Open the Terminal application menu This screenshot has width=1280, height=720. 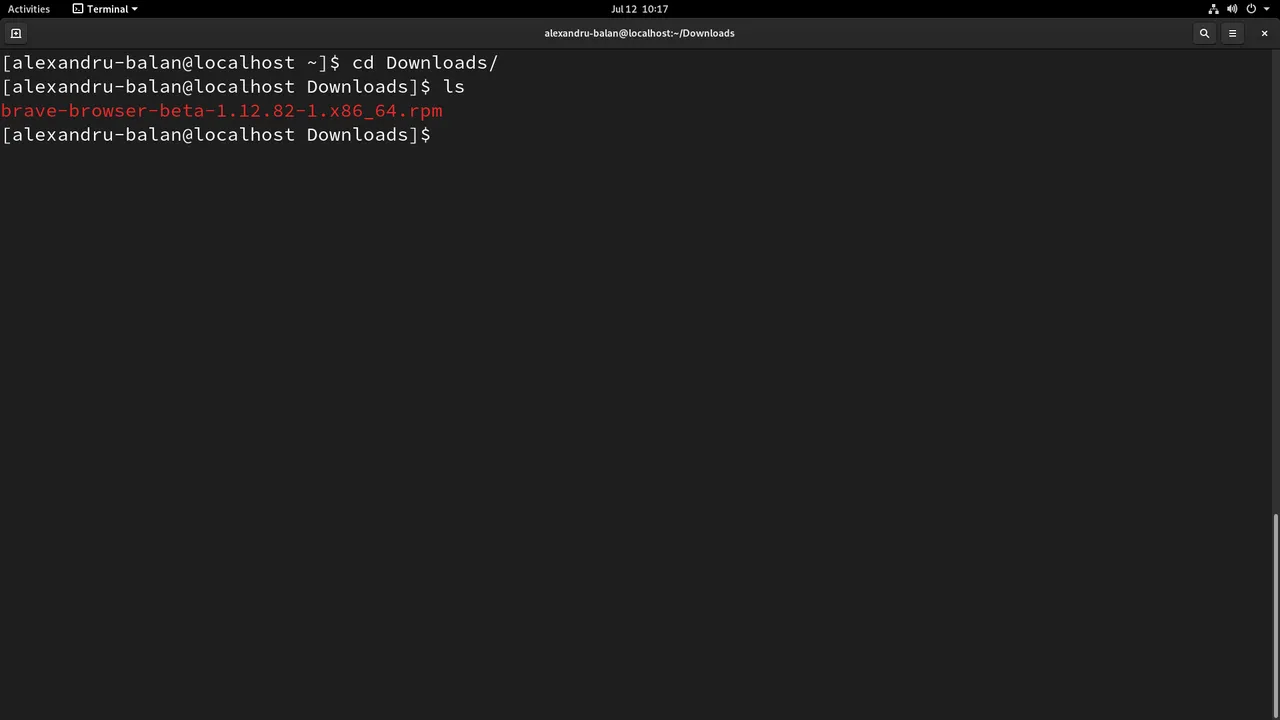105,9
